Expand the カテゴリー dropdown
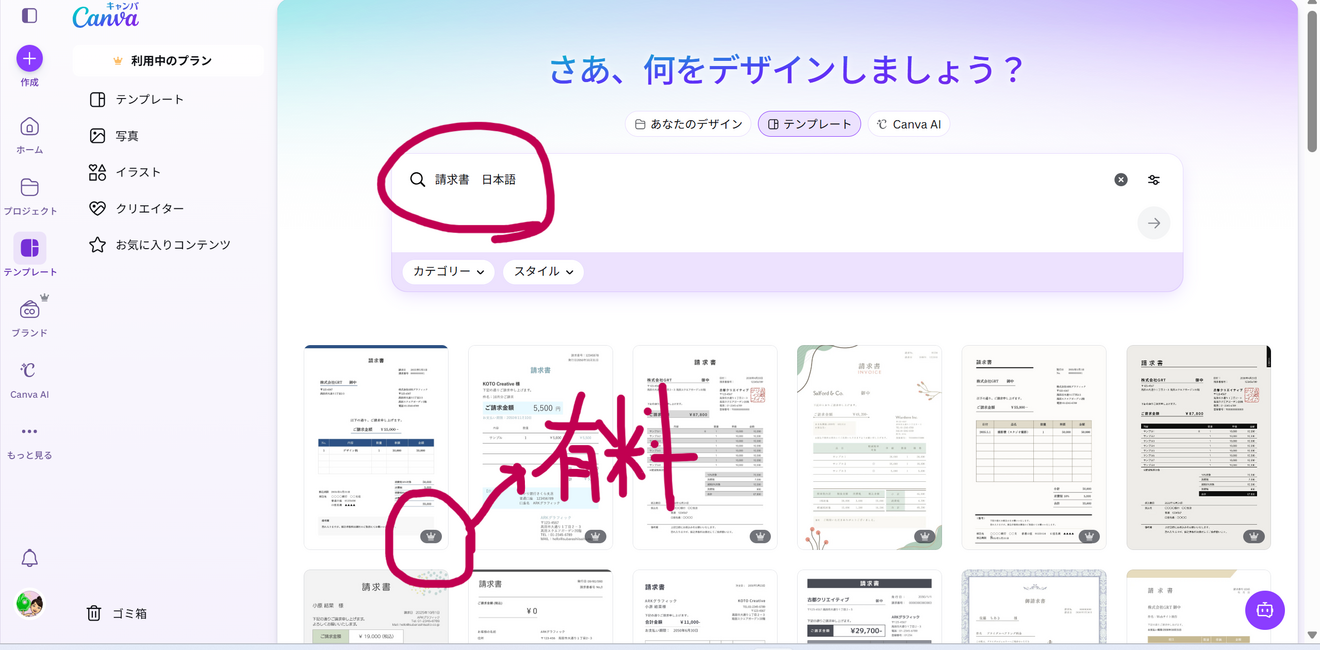Viewport: 1320px width, 650px height. tap(447, 271)
